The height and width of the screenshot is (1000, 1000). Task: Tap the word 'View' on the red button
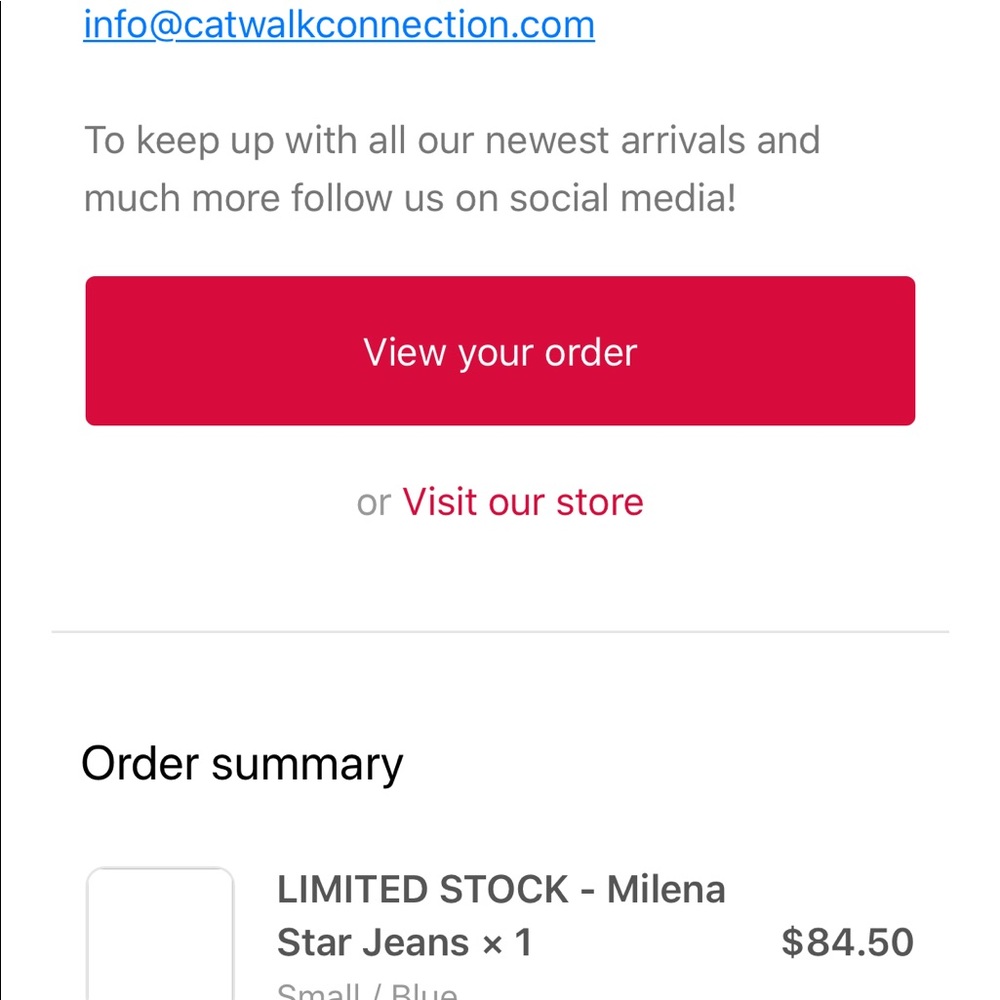[404, 352]
